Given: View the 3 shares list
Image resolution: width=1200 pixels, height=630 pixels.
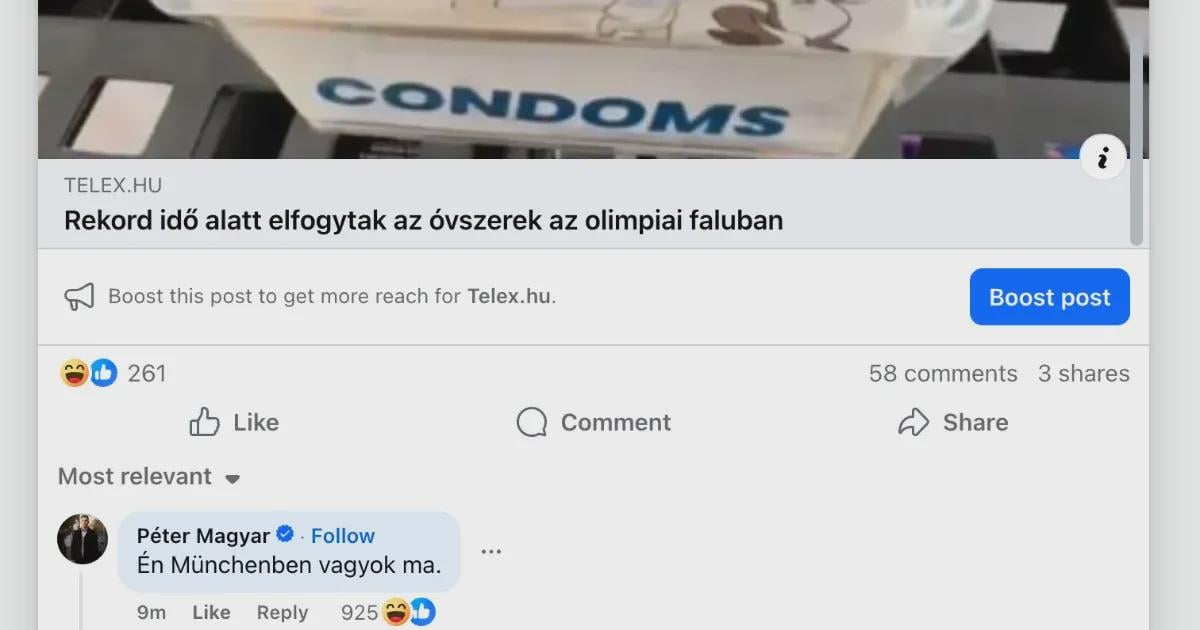Looking at the screenshot, I should (1084, 373).
